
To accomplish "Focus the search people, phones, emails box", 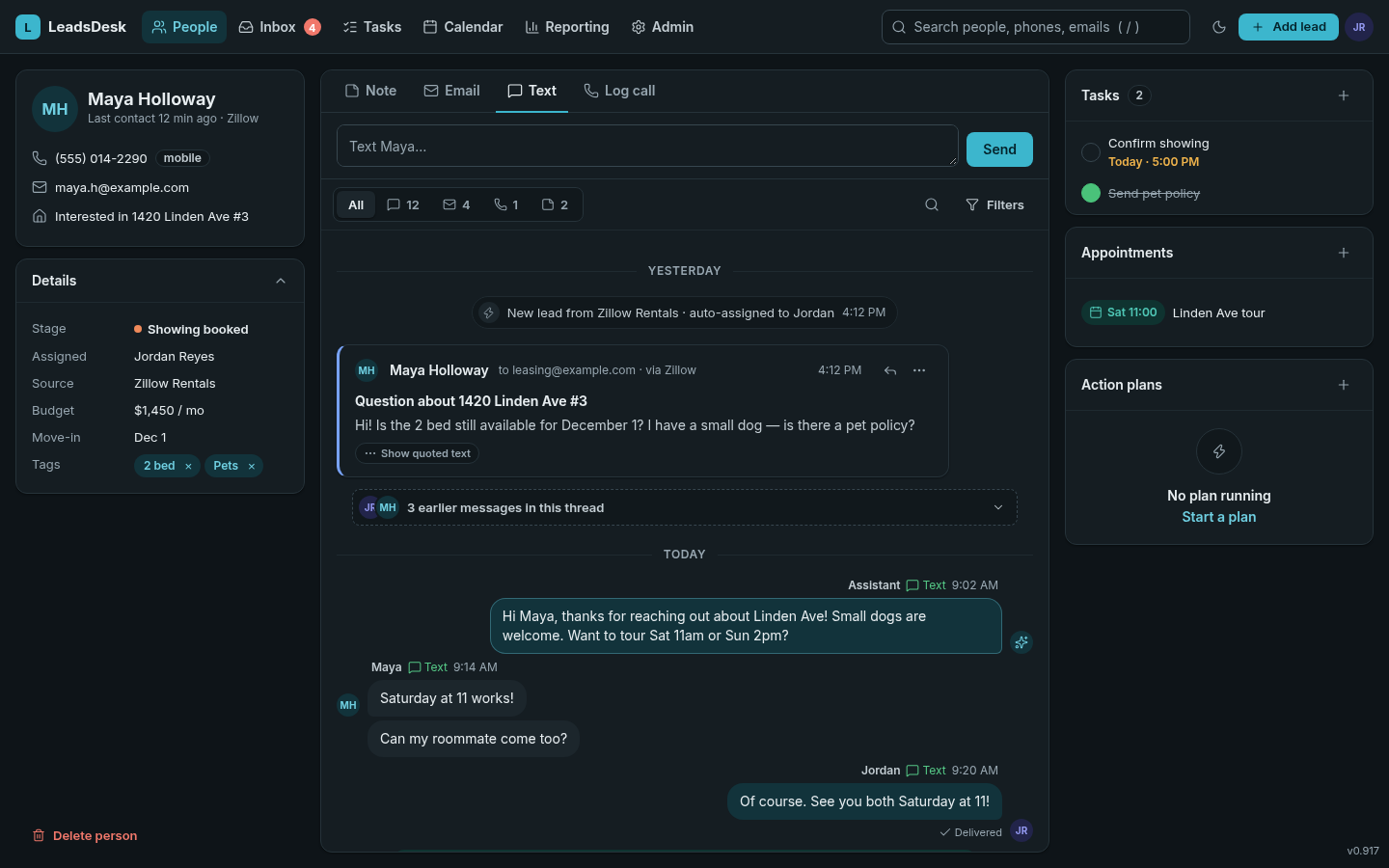I will tap(1036, 27).
